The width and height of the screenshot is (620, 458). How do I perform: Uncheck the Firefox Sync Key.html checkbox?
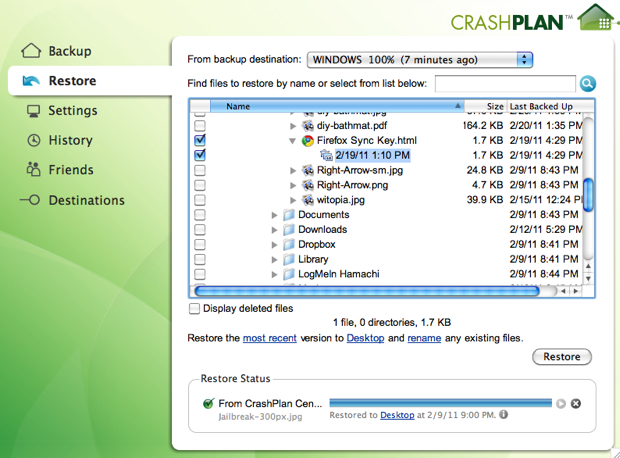pyautogui.click(x=200, y=140)
